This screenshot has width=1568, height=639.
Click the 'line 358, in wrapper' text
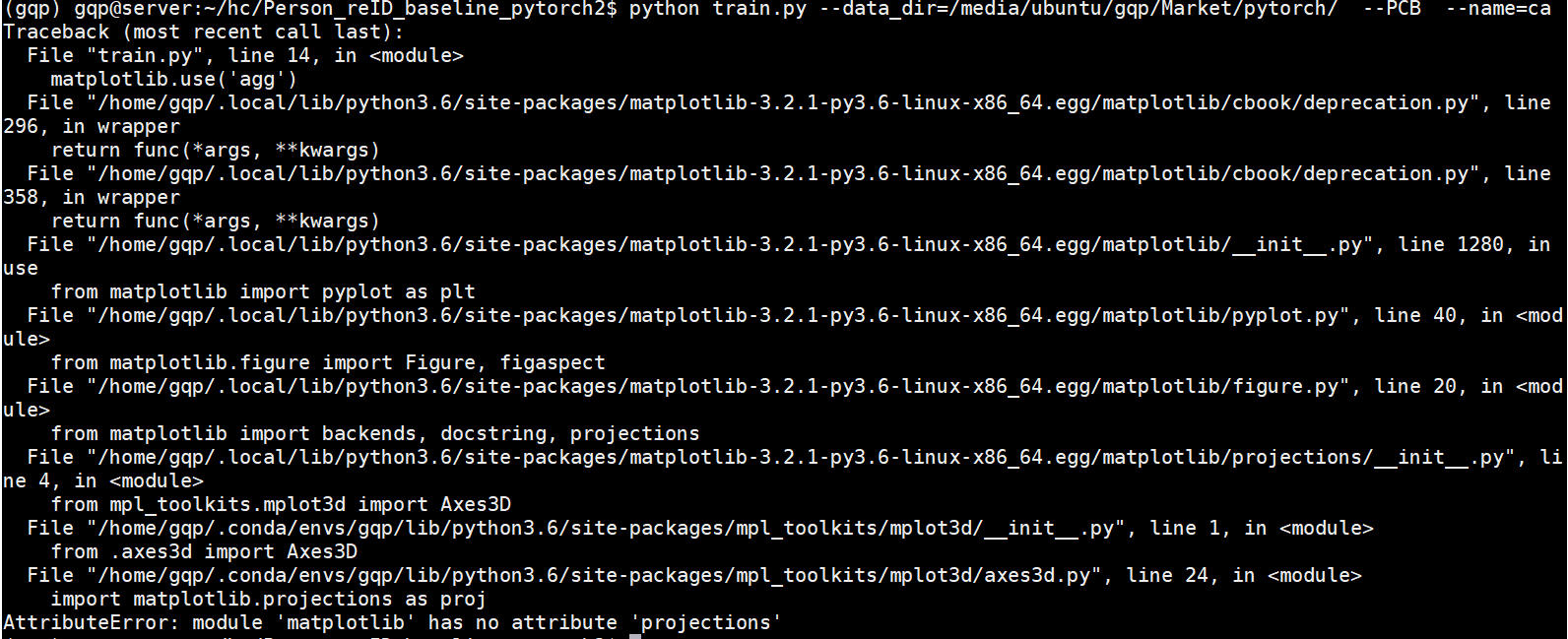click(92, 186)
